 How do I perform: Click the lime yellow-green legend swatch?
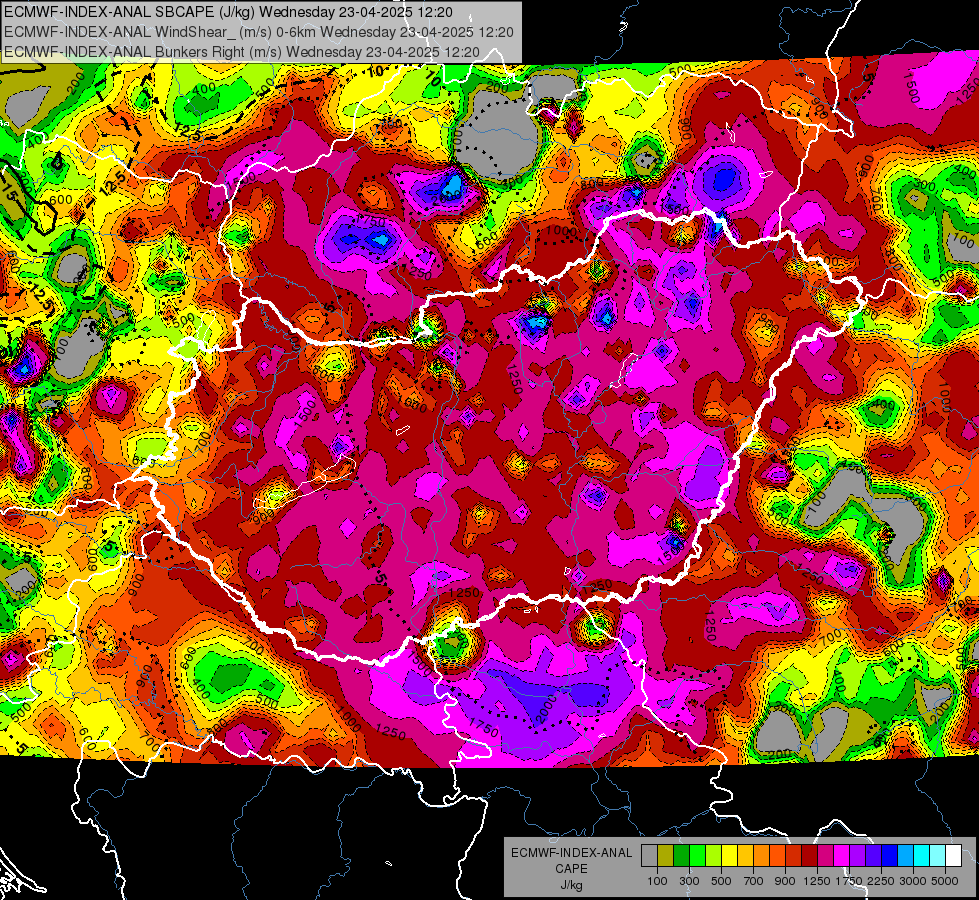713,856
